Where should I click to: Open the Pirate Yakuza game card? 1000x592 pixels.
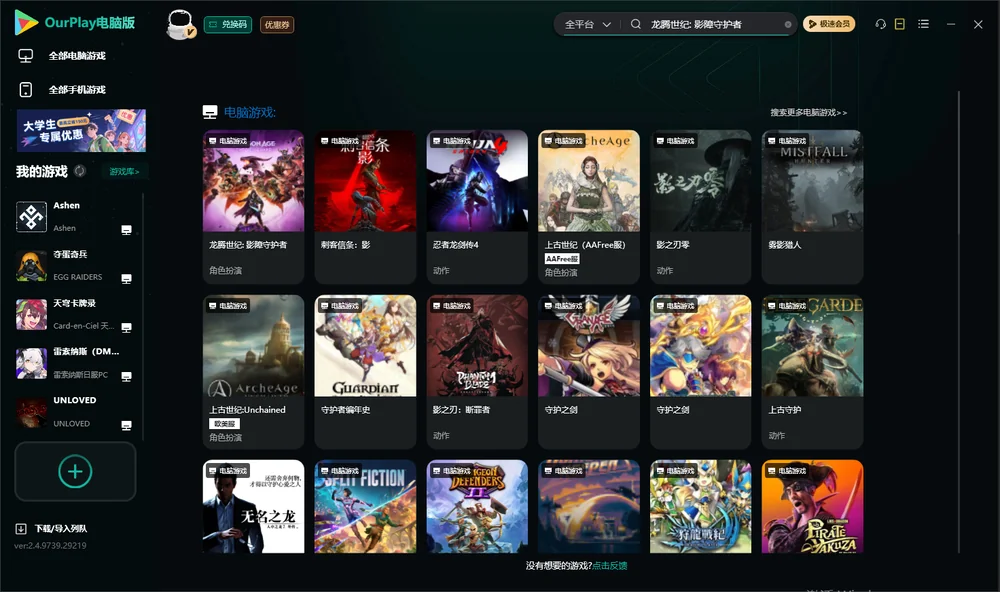(x=812, y=507)
